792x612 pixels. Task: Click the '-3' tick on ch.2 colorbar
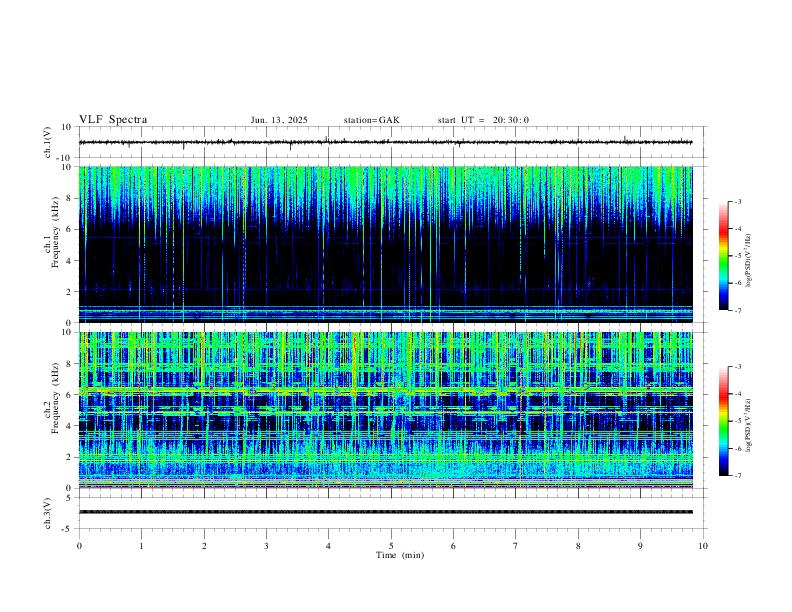[x=738, y=367]
